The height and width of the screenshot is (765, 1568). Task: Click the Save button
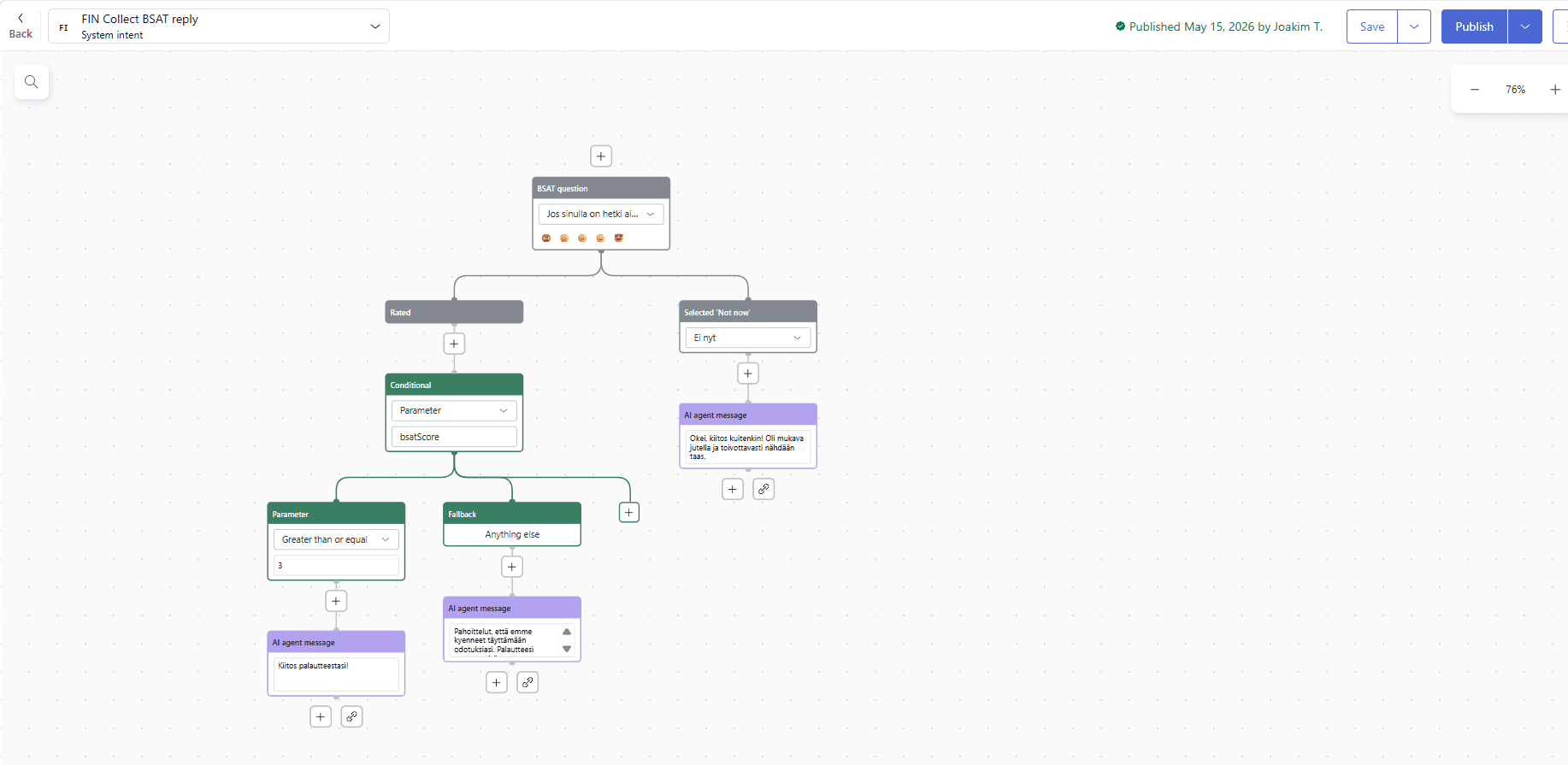pyautogui.click(x=1372, y=26)
